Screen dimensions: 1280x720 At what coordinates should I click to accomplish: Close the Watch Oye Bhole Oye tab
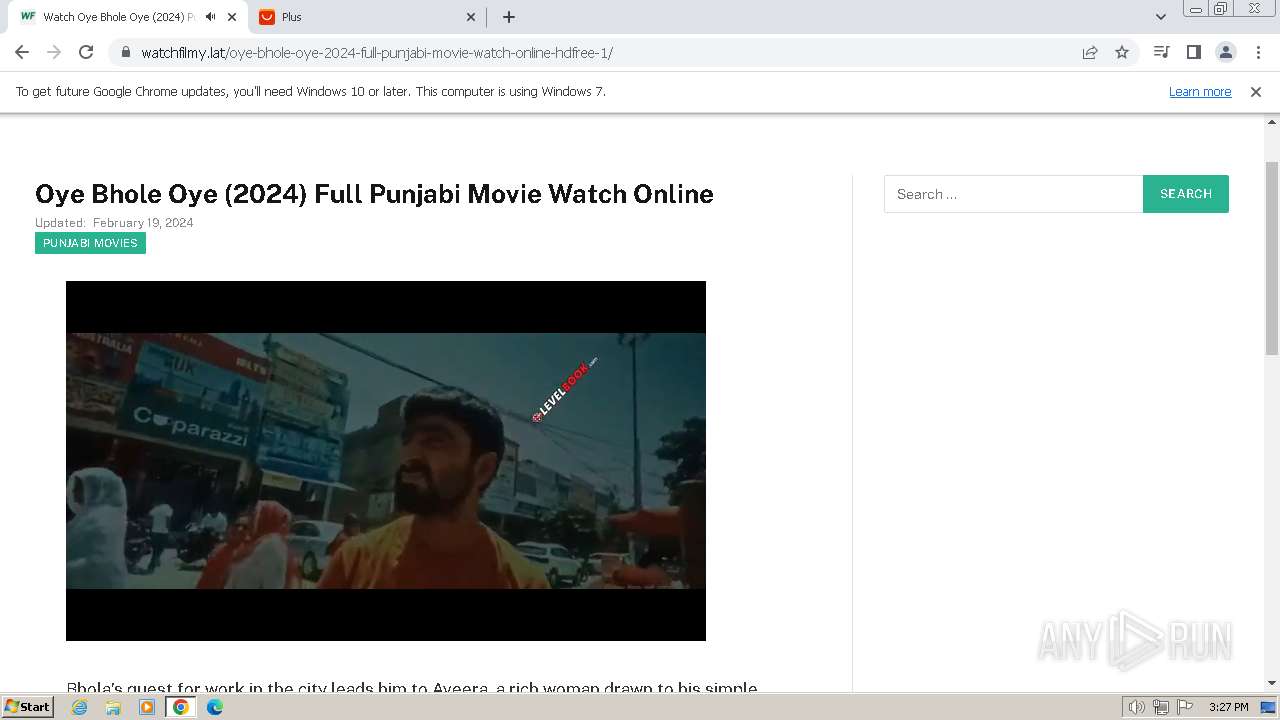232,17
